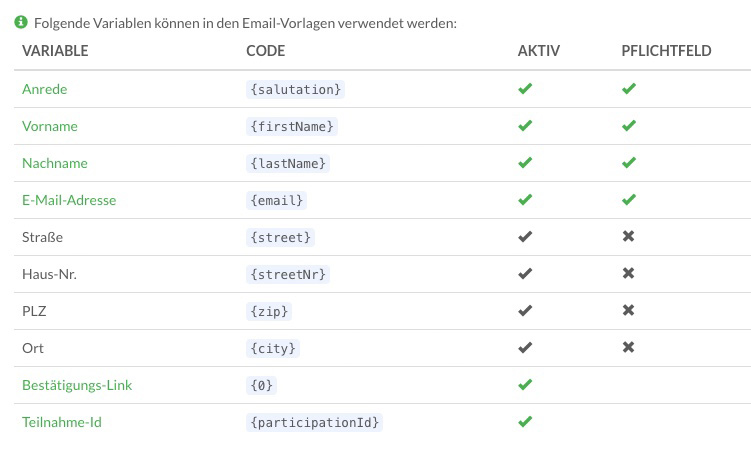Select the {salutation} code snippet
This screenshot has height=450, width=751.
(296, 90)
